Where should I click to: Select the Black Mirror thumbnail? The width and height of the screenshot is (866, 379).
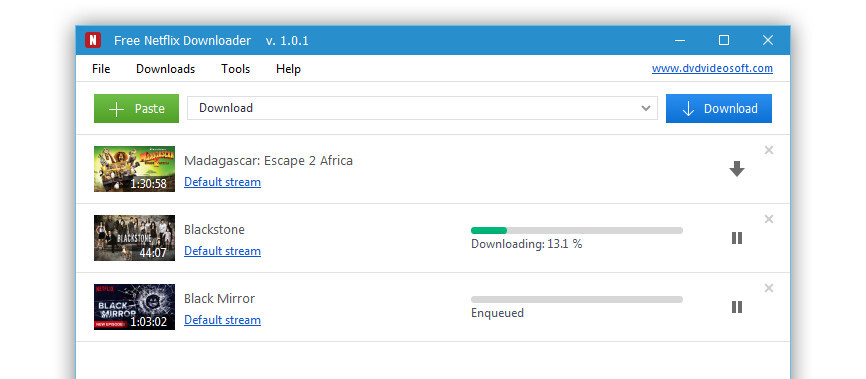(x=134, y=307)
